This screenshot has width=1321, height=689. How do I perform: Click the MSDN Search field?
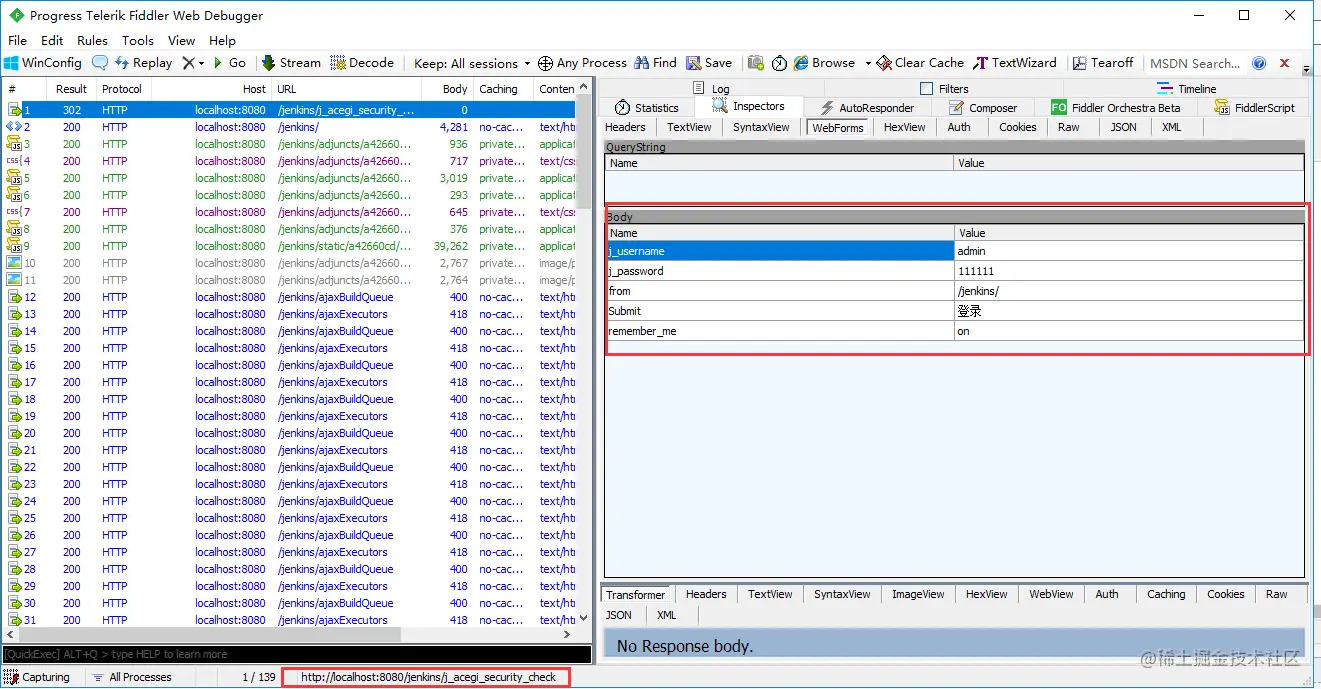[x=1195, y=63]
